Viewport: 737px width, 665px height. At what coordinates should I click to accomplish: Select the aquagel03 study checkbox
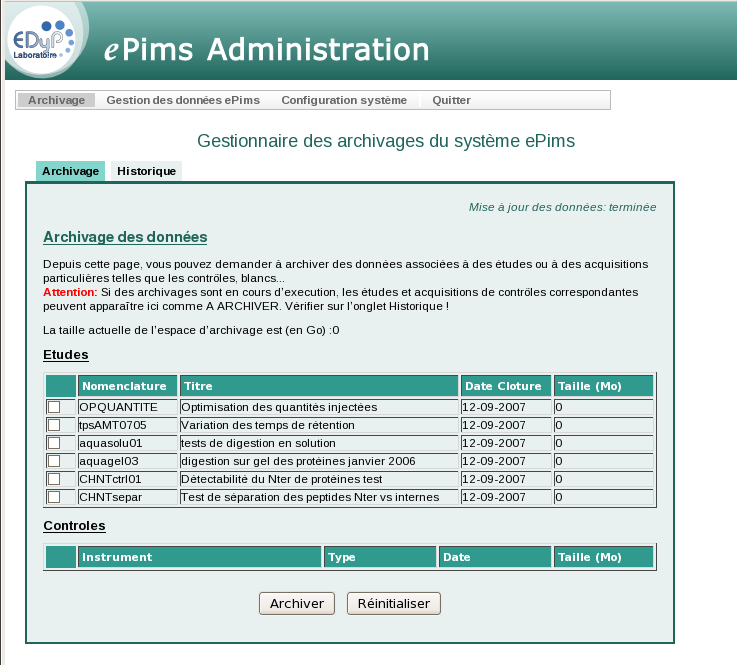click(54, 461)
